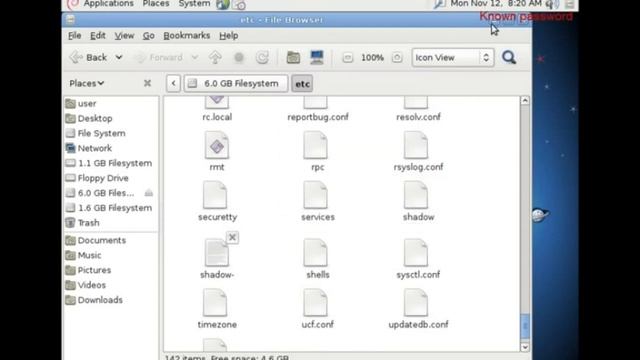This screenshot has width=640, height=360.
Task: Open the Back history dropdown arrow
Action: [119, 58]
